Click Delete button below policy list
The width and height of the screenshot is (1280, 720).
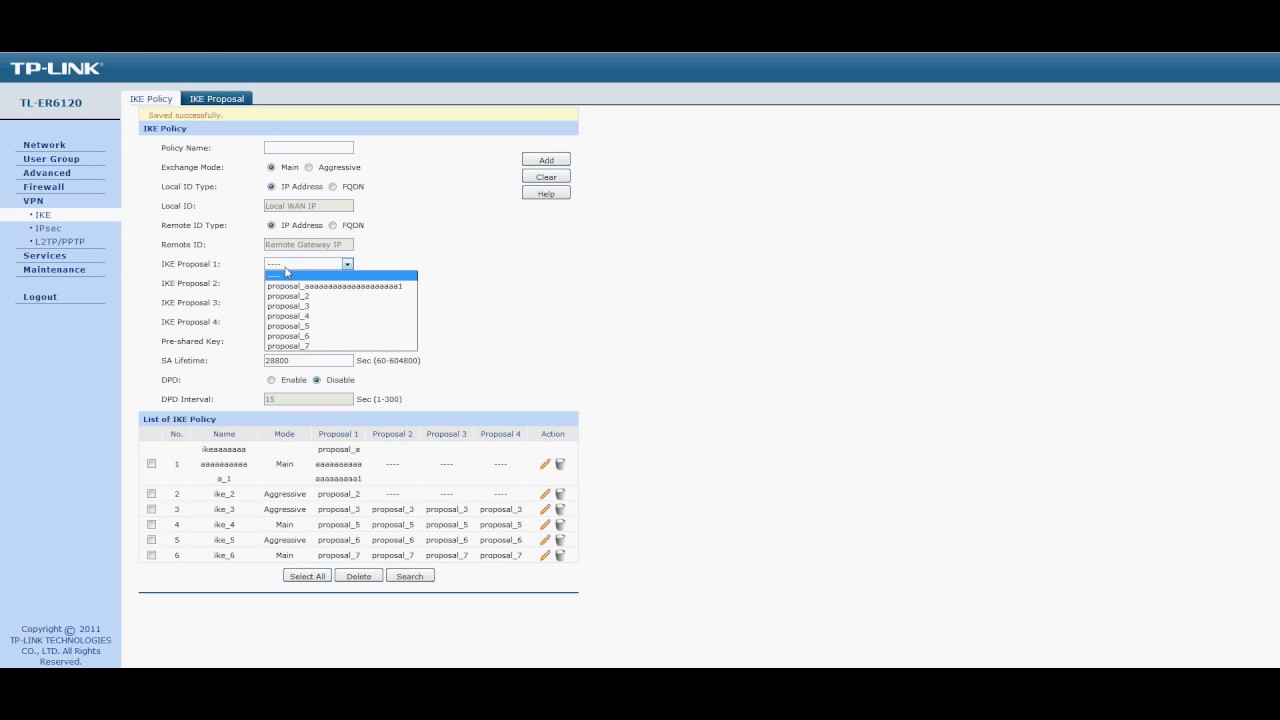point(359,576)
